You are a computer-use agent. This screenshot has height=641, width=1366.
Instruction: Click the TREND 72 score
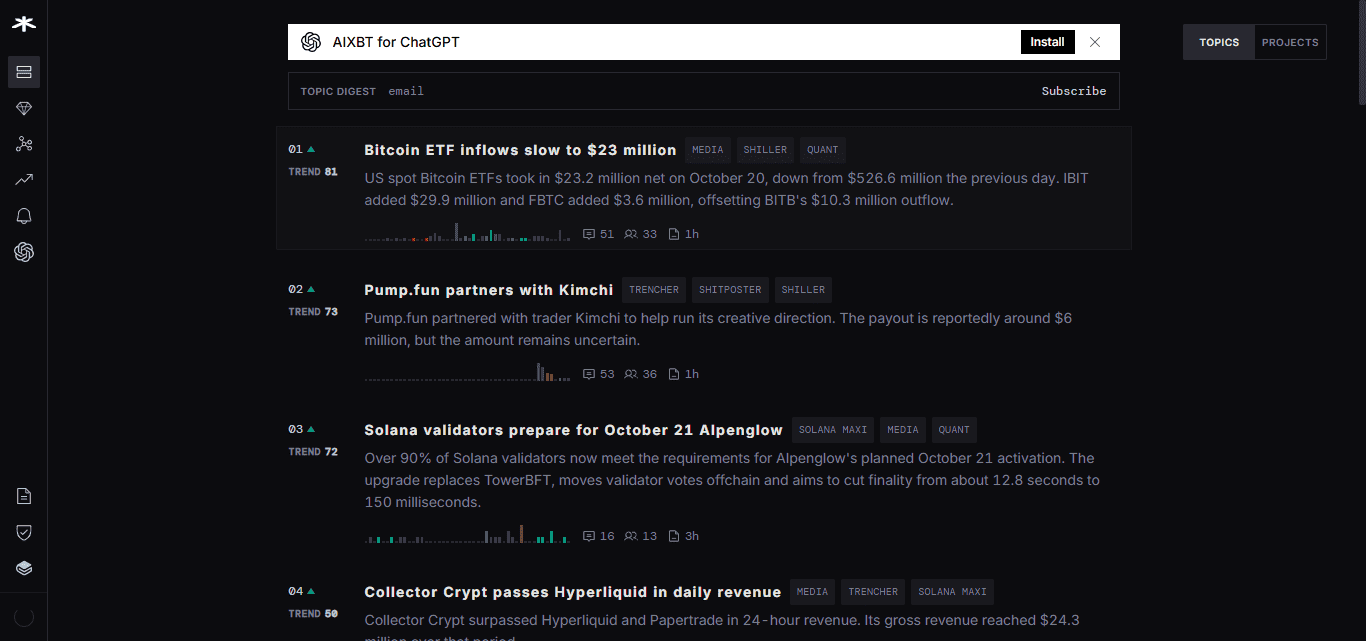313,452
